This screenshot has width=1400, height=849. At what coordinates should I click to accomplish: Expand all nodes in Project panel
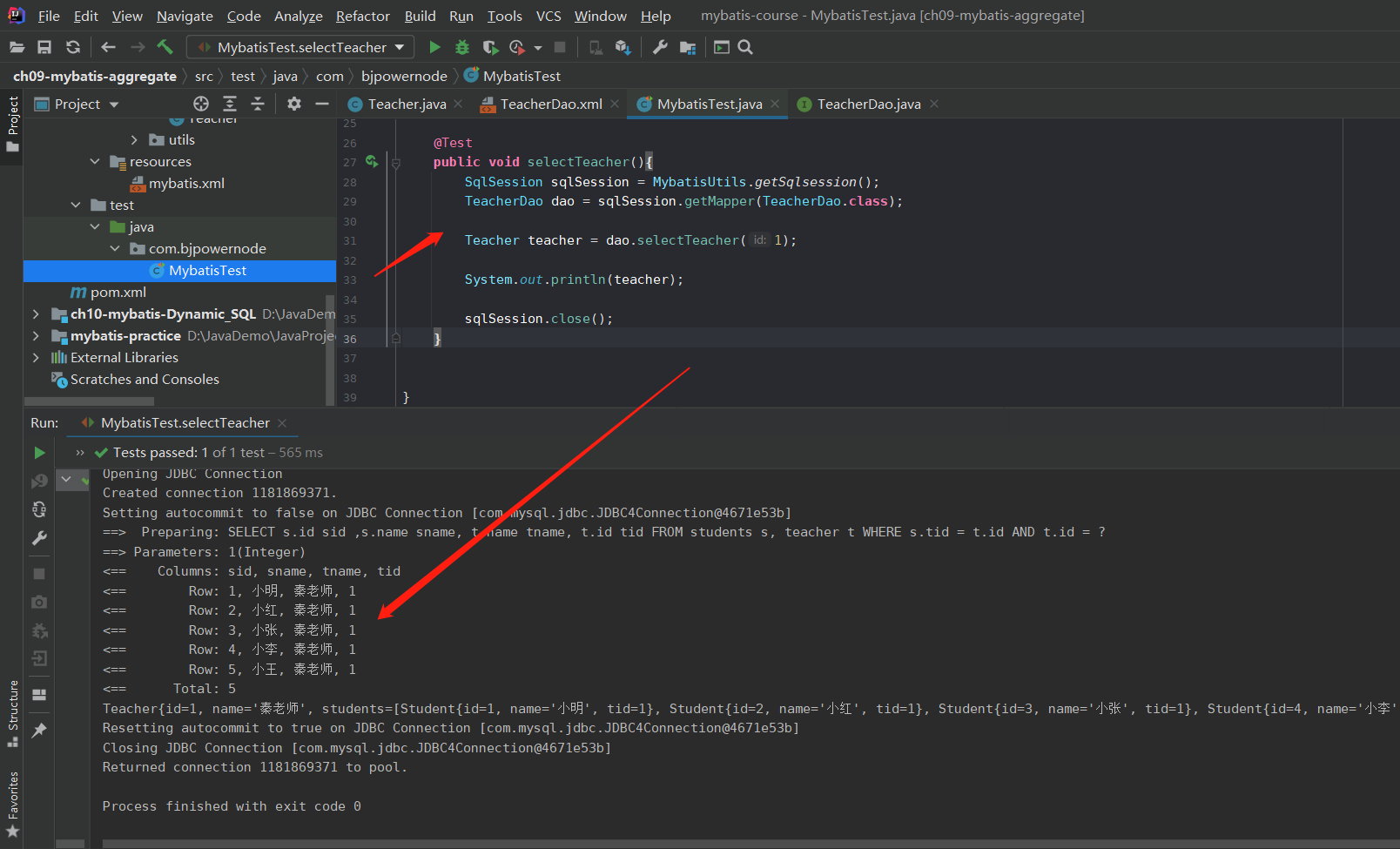(230, 104)
